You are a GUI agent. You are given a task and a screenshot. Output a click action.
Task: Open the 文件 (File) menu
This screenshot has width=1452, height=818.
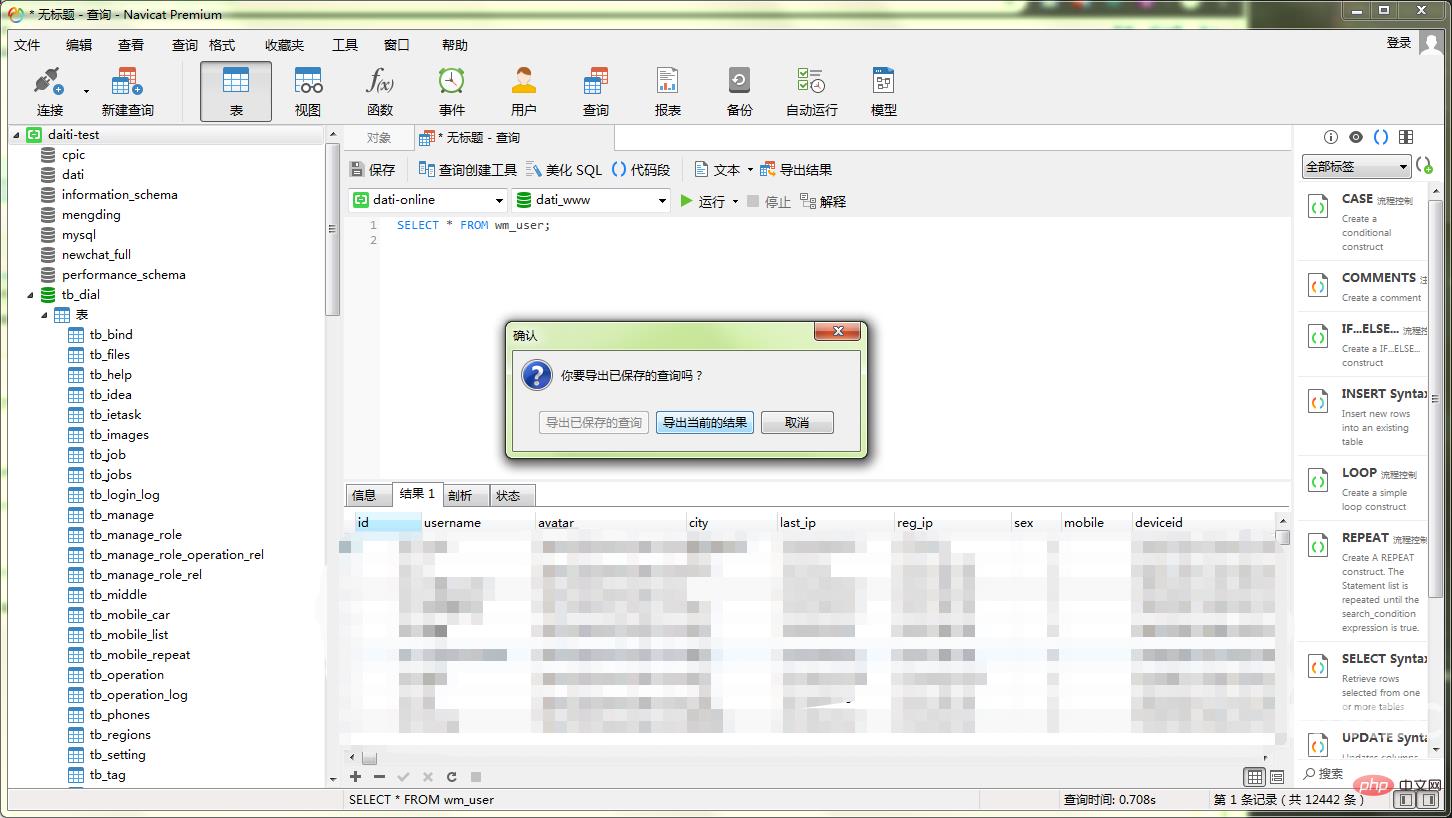tap(27, 45)
